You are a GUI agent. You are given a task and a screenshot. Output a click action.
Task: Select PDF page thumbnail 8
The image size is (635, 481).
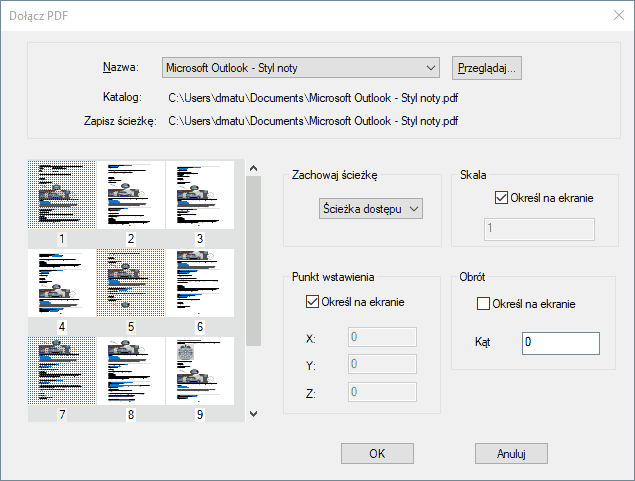click(x=131, y=370)
